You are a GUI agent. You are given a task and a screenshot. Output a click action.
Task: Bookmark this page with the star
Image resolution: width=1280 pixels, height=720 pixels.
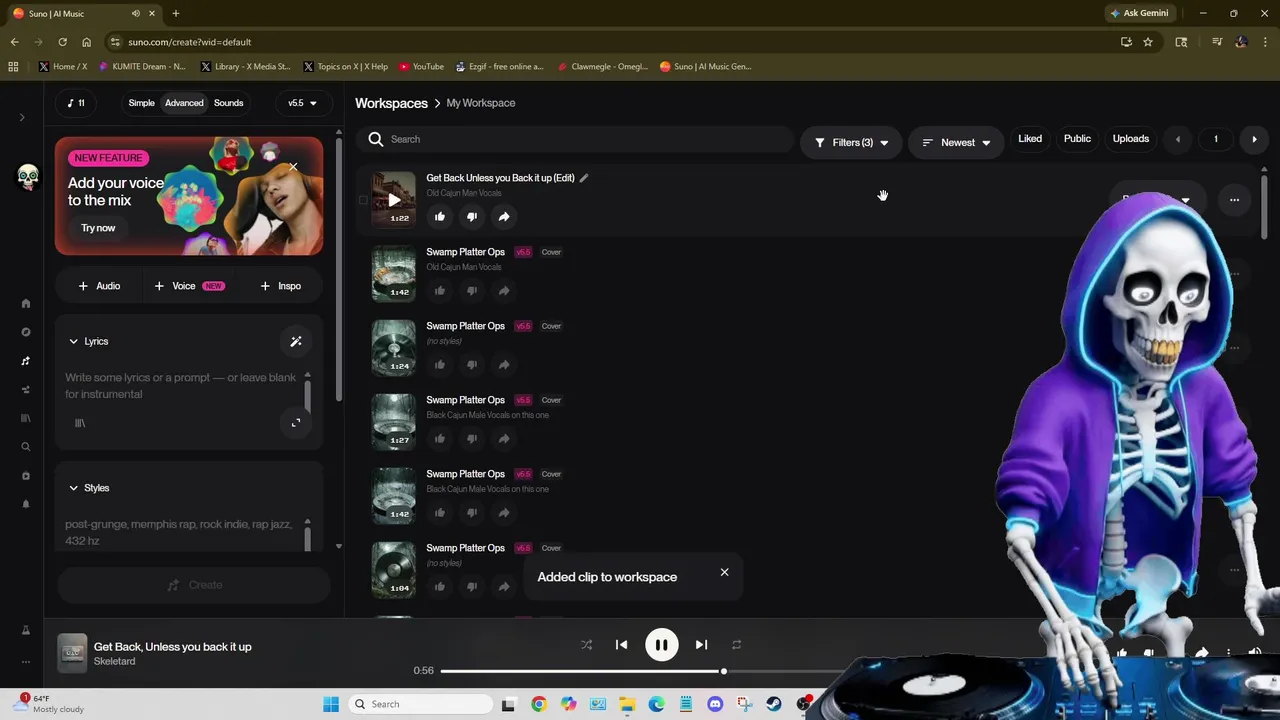(x=1148, y=42)
